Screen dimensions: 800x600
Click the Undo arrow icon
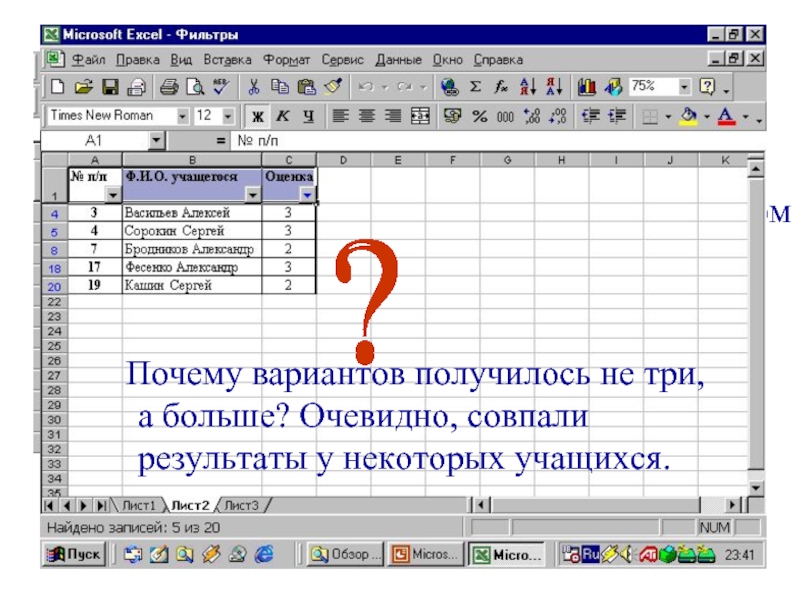coord(365,87)
